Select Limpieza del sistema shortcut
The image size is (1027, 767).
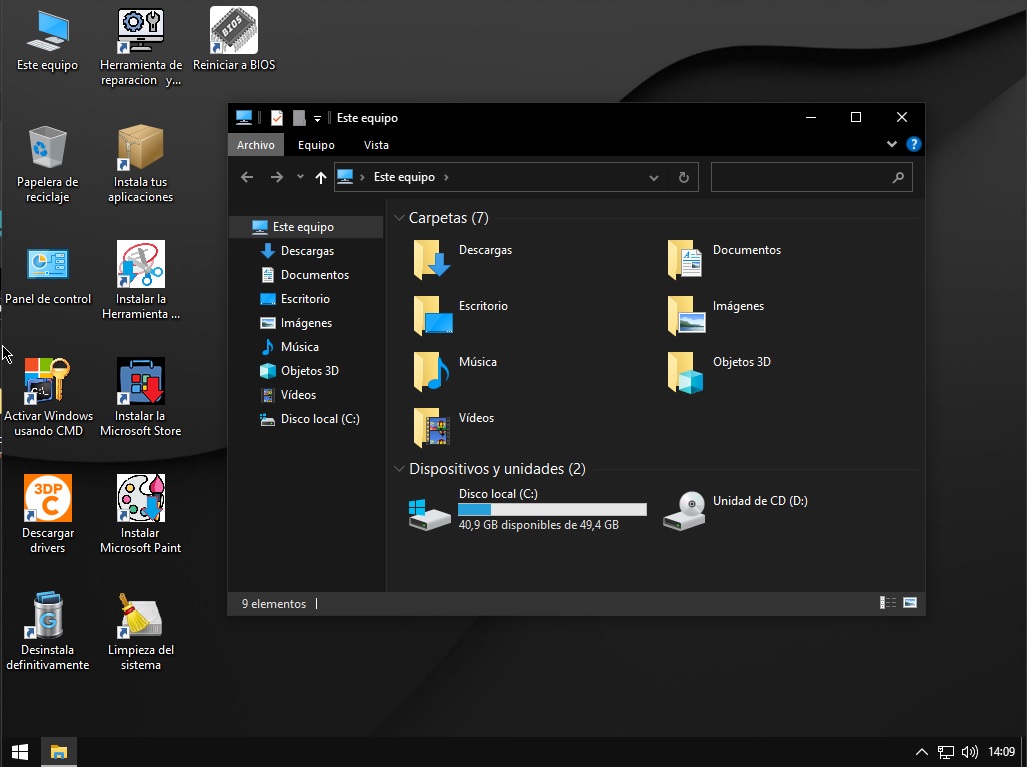pos(141,633)
